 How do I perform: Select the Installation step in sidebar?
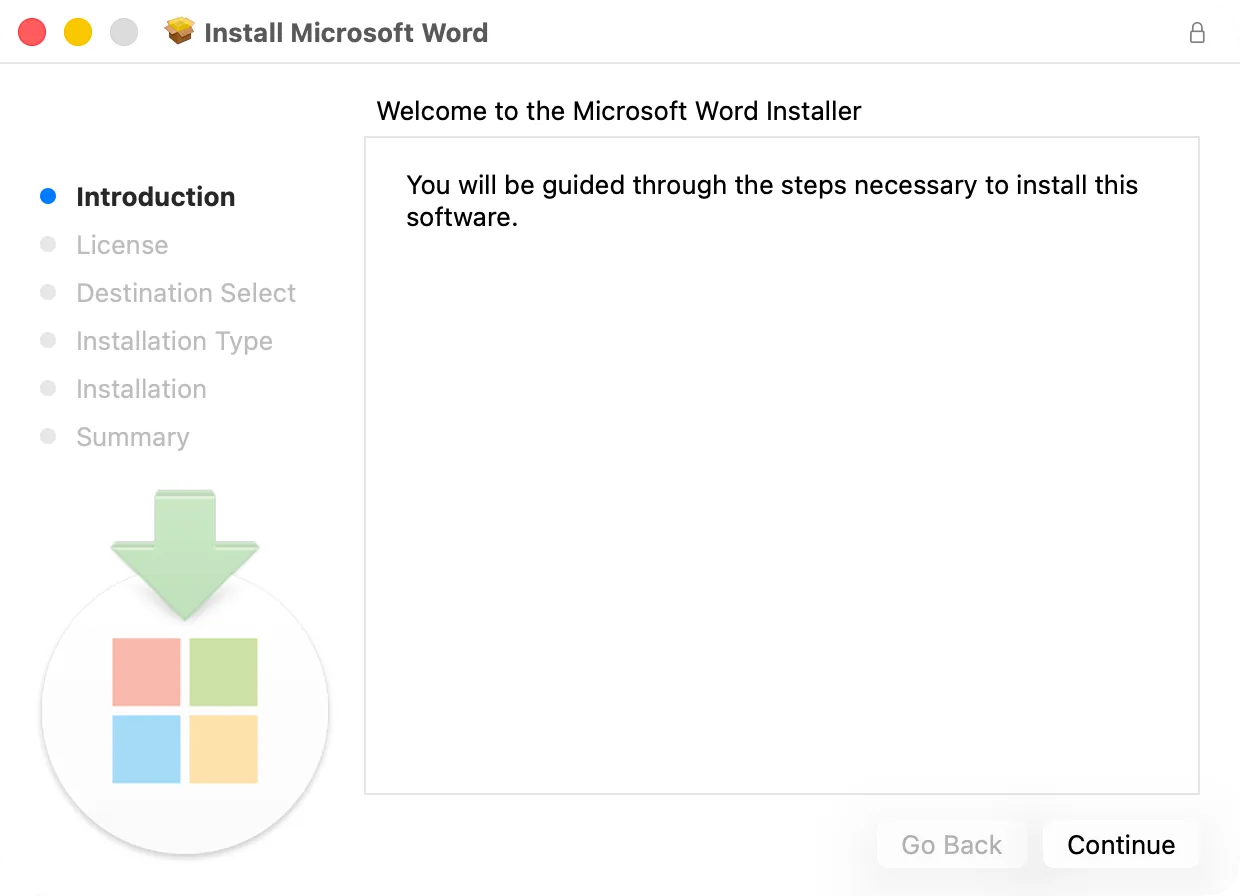click(x=141, y=389)
